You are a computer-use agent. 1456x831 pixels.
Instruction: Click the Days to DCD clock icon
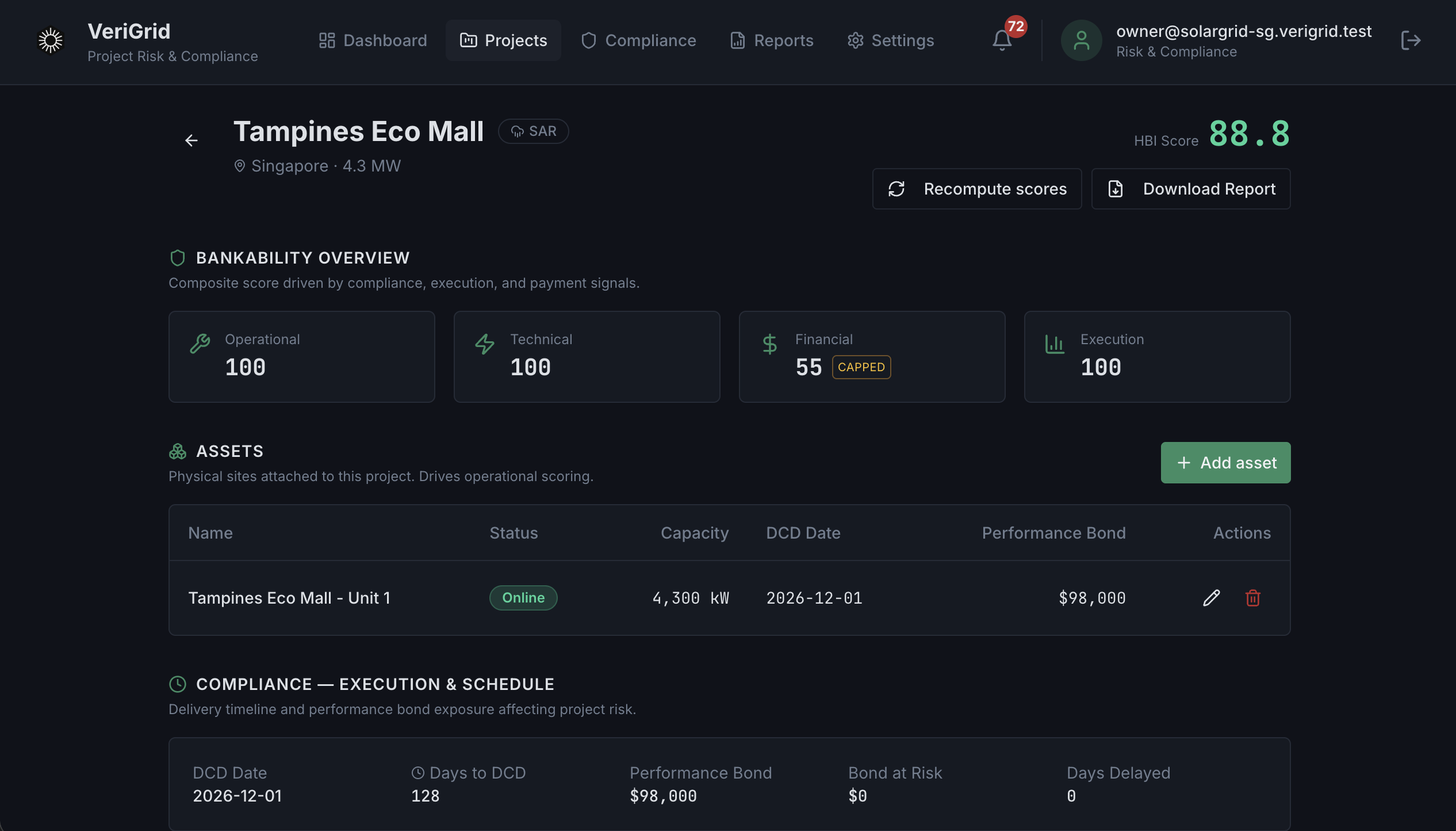418,773
